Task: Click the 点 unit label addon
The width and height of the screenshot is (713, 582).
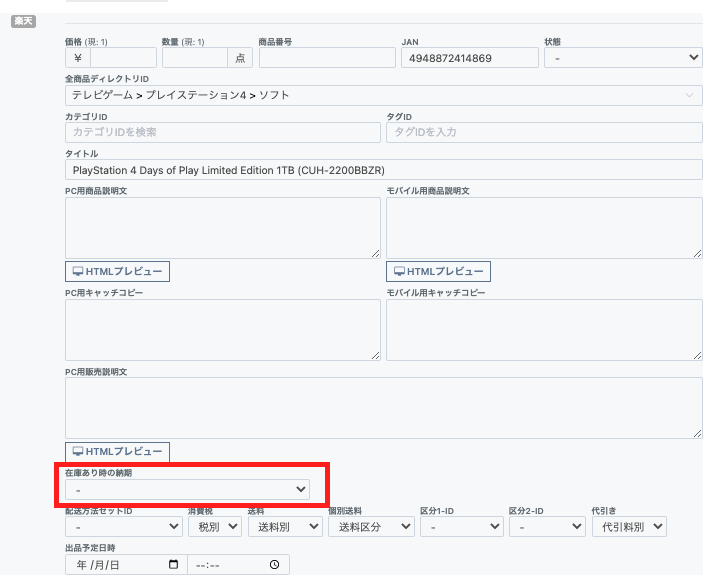Action: tap(240, 58)
